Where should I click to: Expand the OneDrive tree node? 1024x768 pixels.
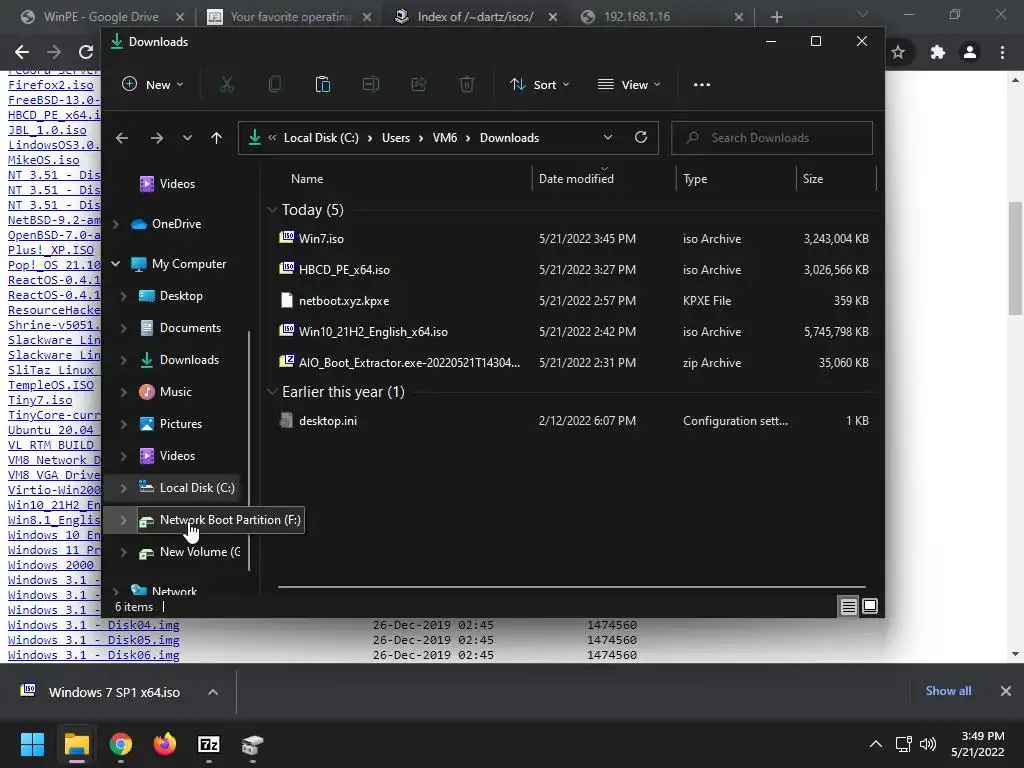[116, 224]
